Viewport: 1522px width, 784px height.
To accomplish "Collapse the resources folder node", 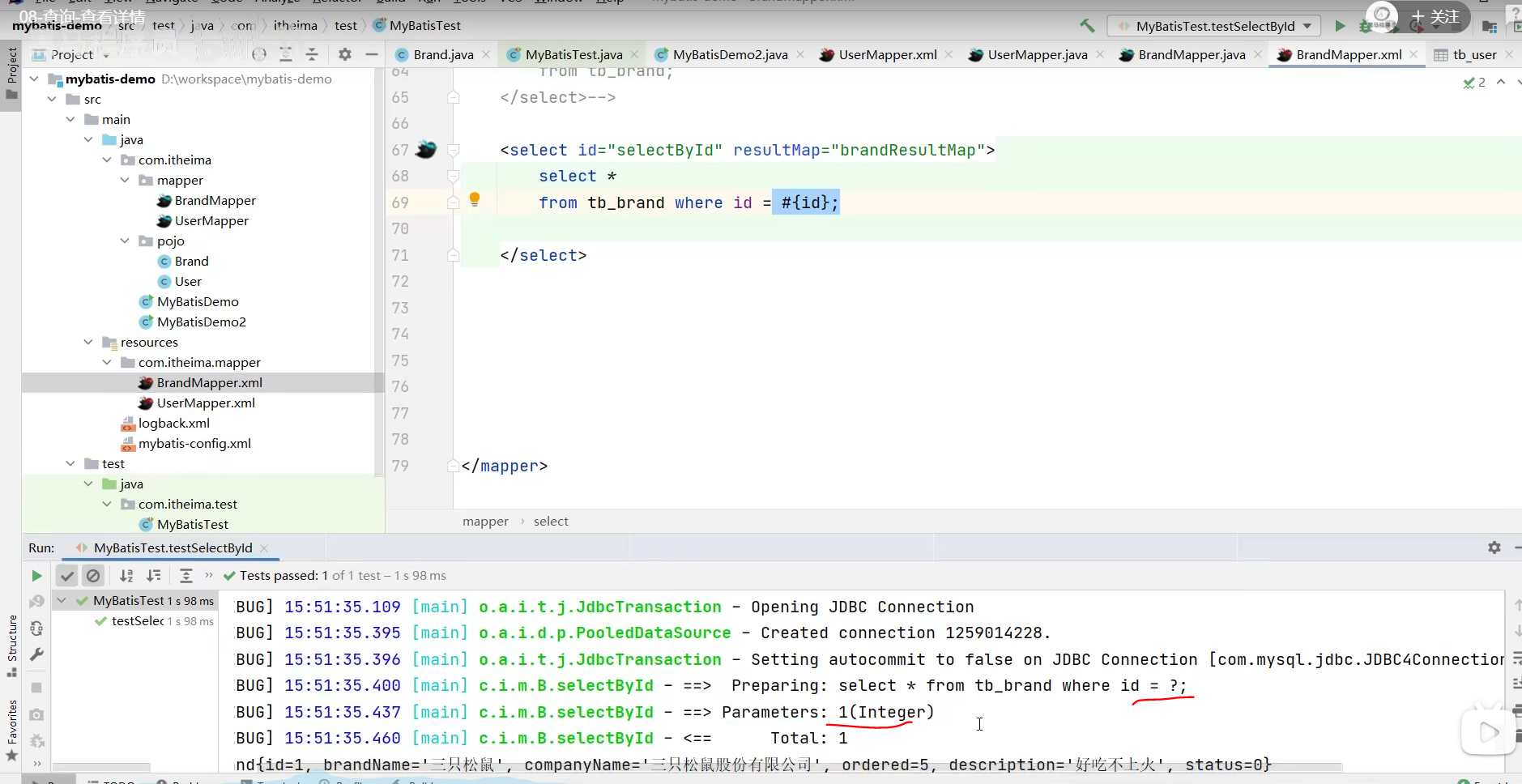I will tap(88, 342).
